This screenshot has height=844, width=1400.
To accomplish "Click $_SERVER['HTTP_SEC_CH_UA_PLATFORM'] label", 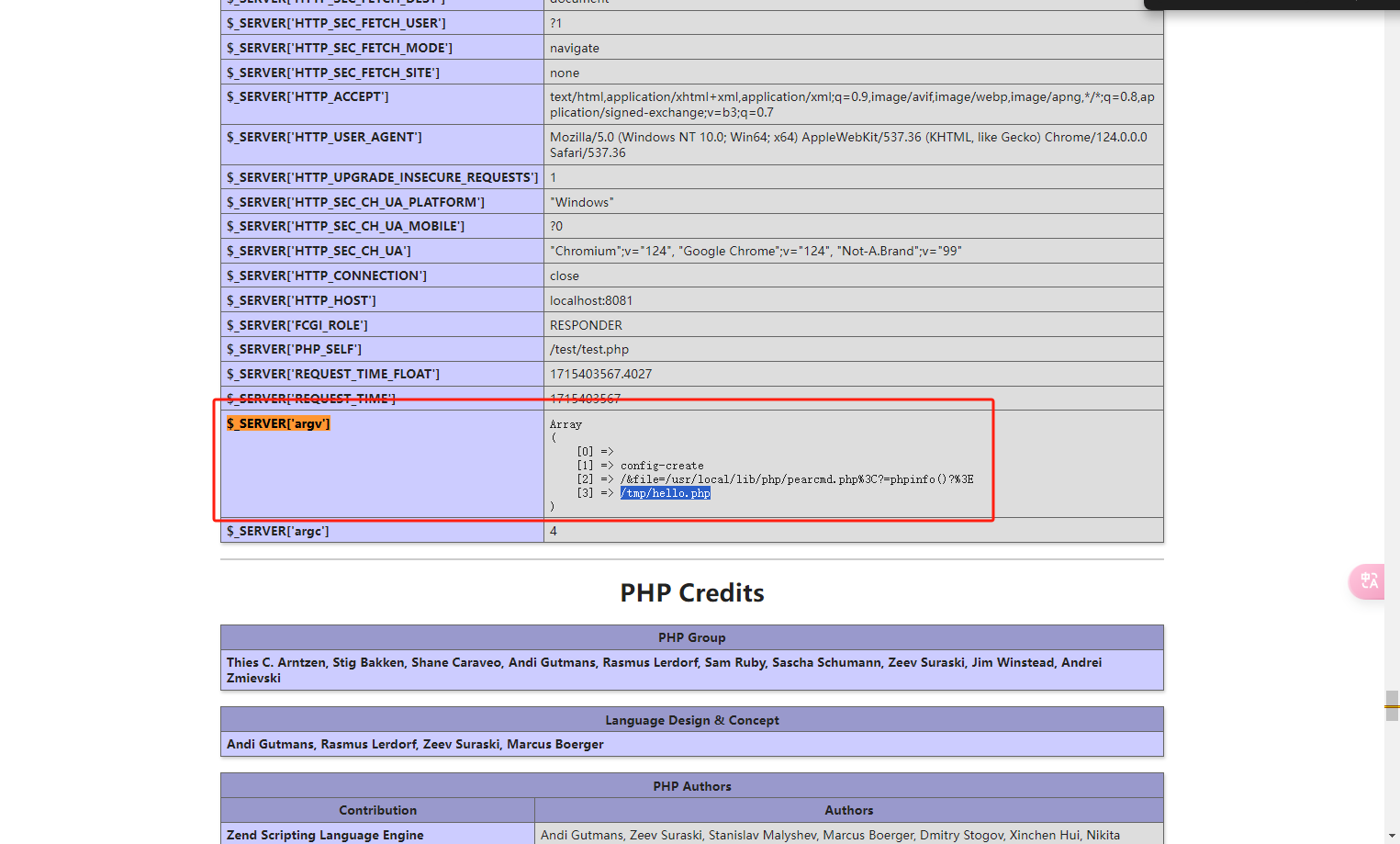I will [355, 202].
